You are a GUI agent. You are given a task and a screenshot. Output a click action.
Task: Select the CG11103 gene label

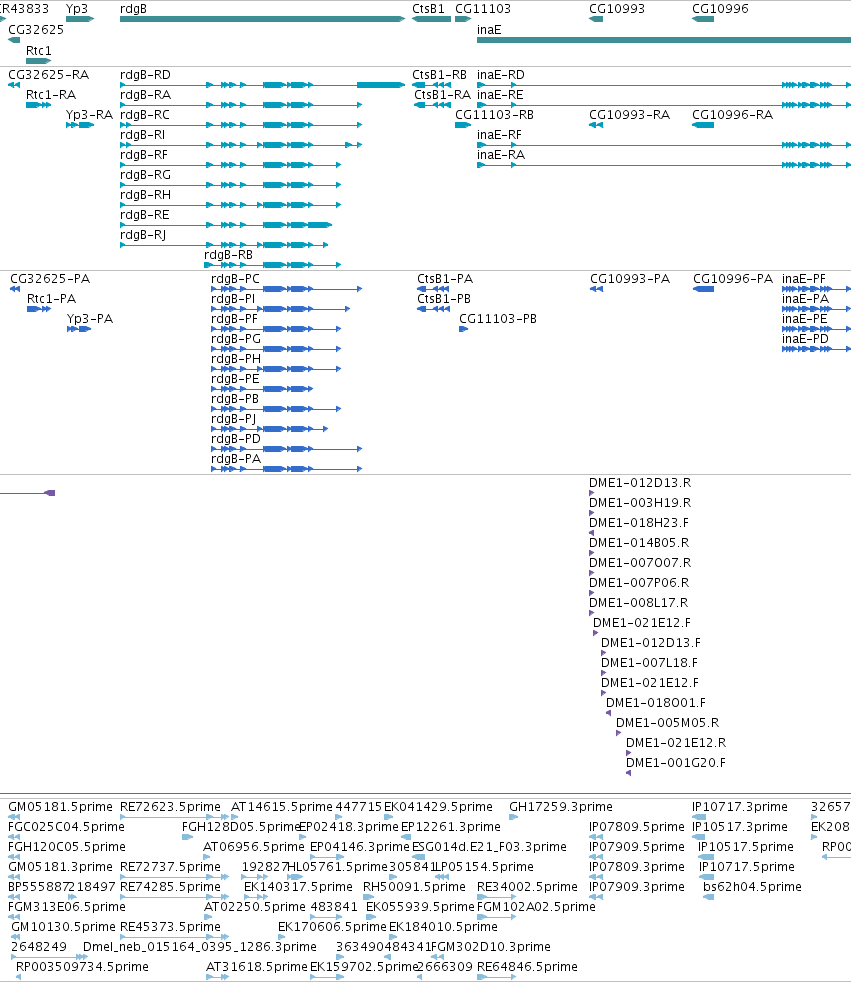[x=483, y=9]
